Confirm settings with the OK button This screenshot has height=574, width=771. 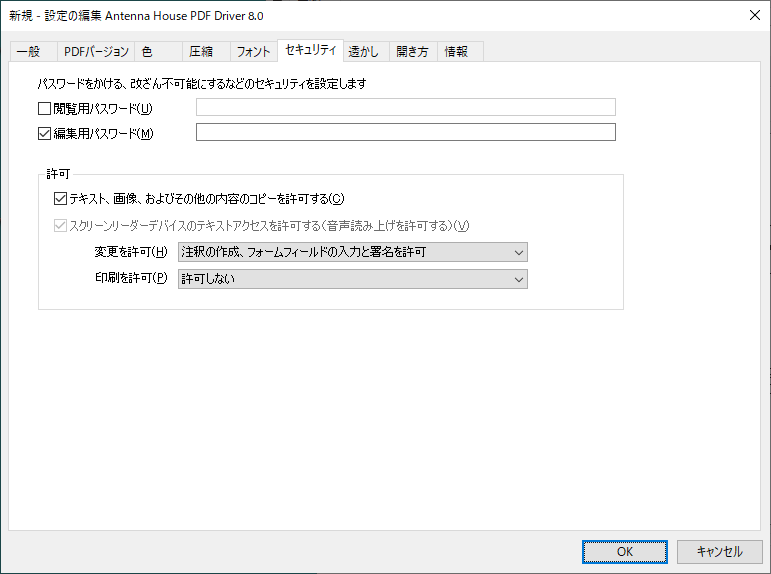click(x=624, y=552)
